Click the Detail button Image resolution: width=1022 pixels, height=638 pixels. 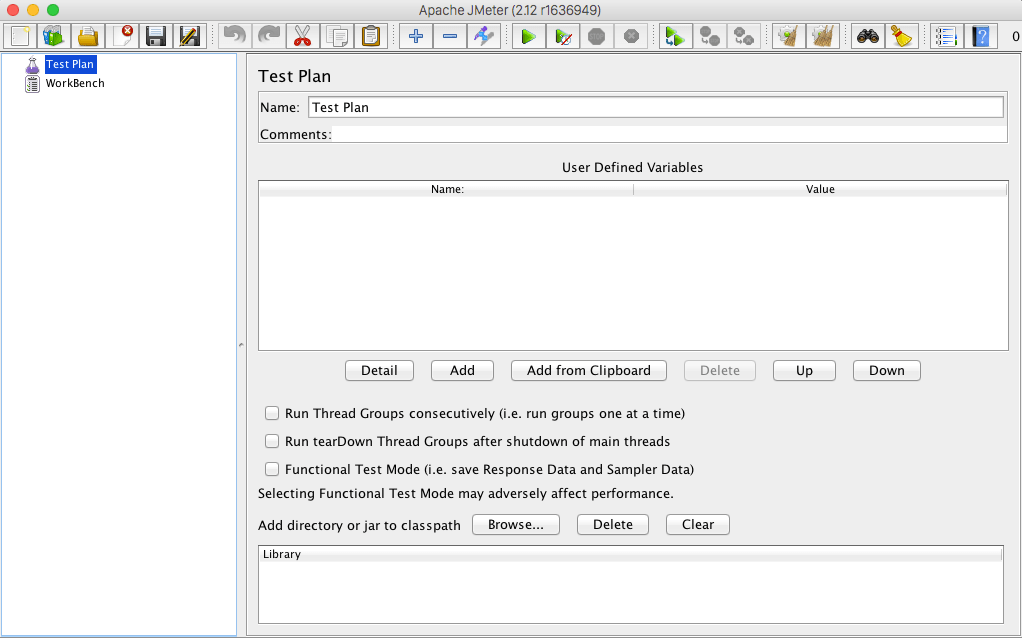379,370
